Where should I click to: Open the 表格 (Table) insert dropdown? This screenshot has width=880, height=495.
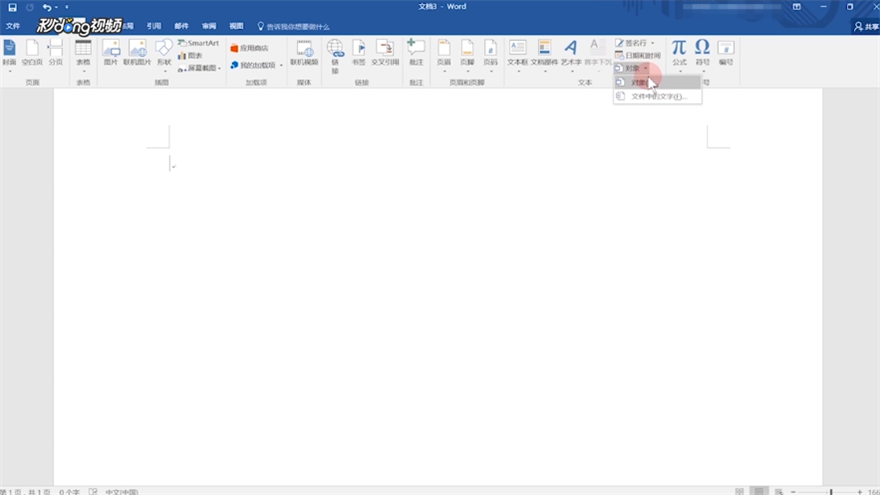pos(83,55)
